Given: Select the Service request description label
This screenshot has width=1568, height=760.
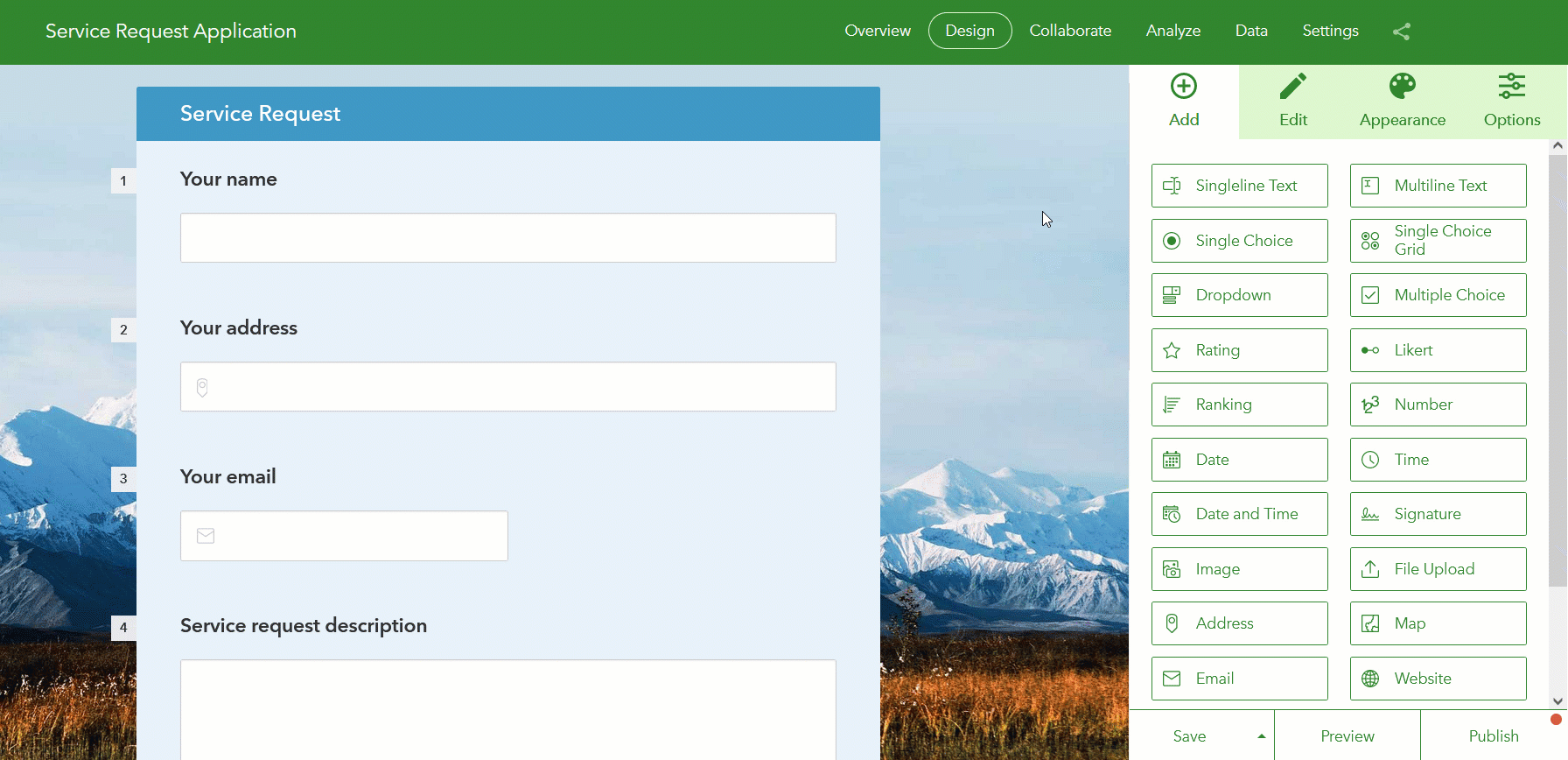Looking at the screenshot, I should (304, 626).
